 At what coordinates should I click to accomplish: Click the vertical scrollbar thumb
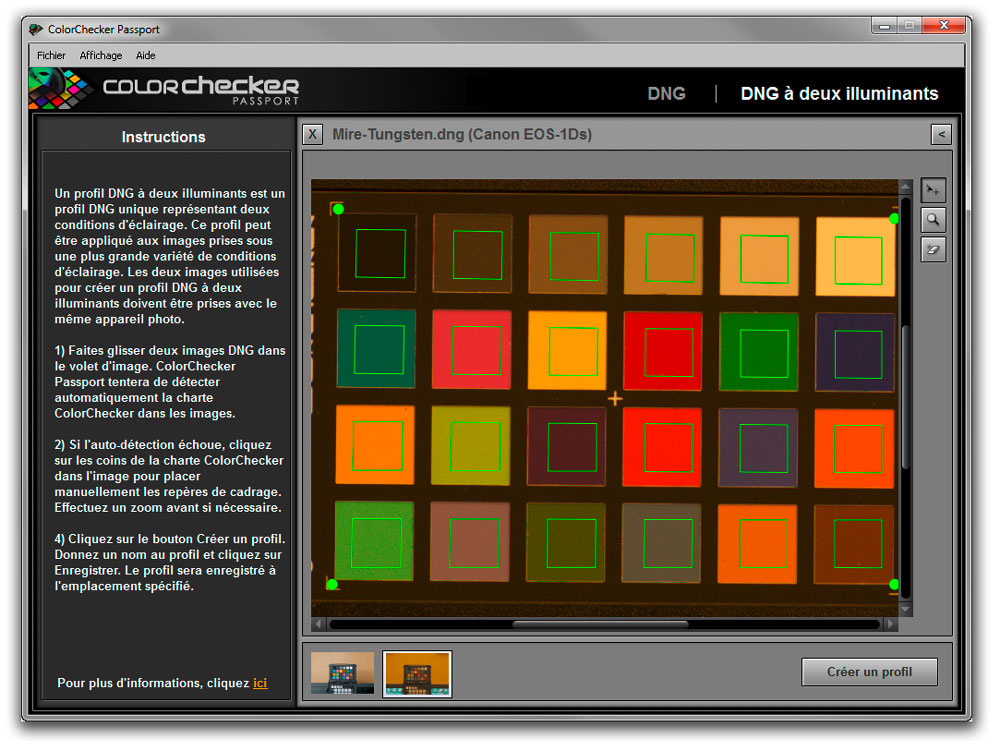[905, 398]
